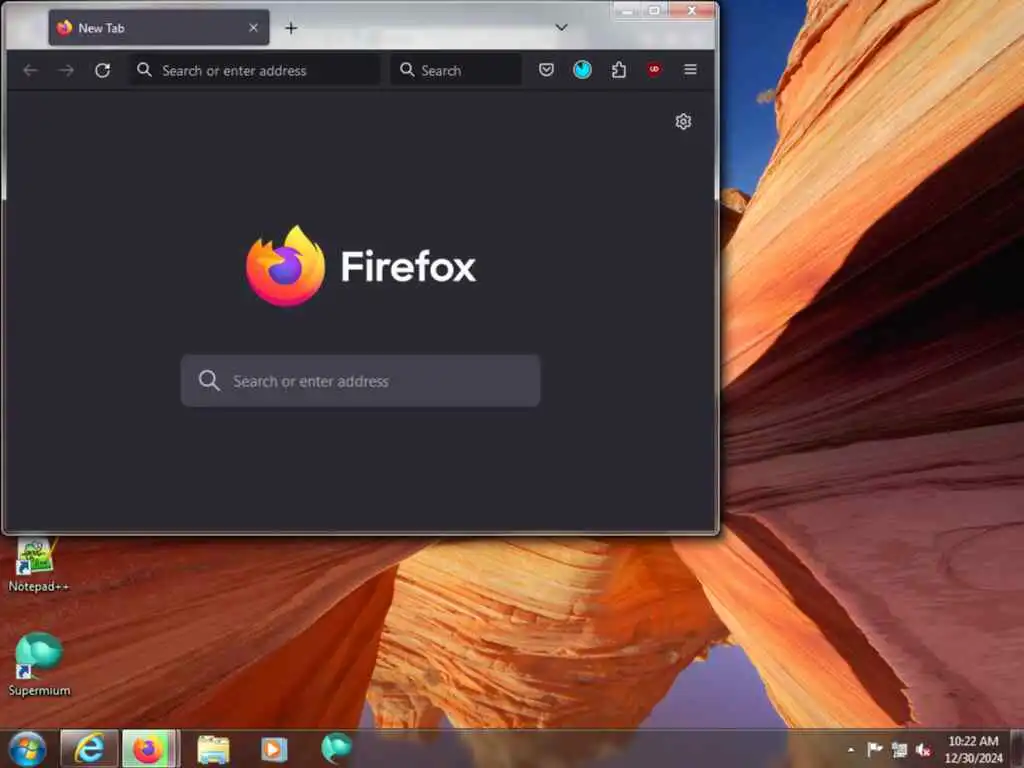Open the Windows Start menu orb
This screenshot has height=768, width=1024.
(x=26, y=748)
